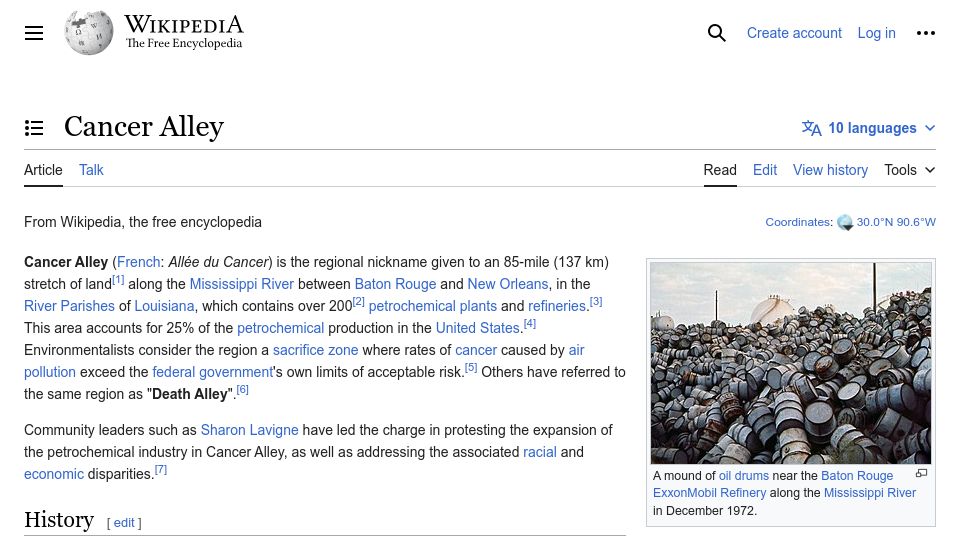Follow the sacrifice zone link
This screenshot has width=960, height=540.
315,350
